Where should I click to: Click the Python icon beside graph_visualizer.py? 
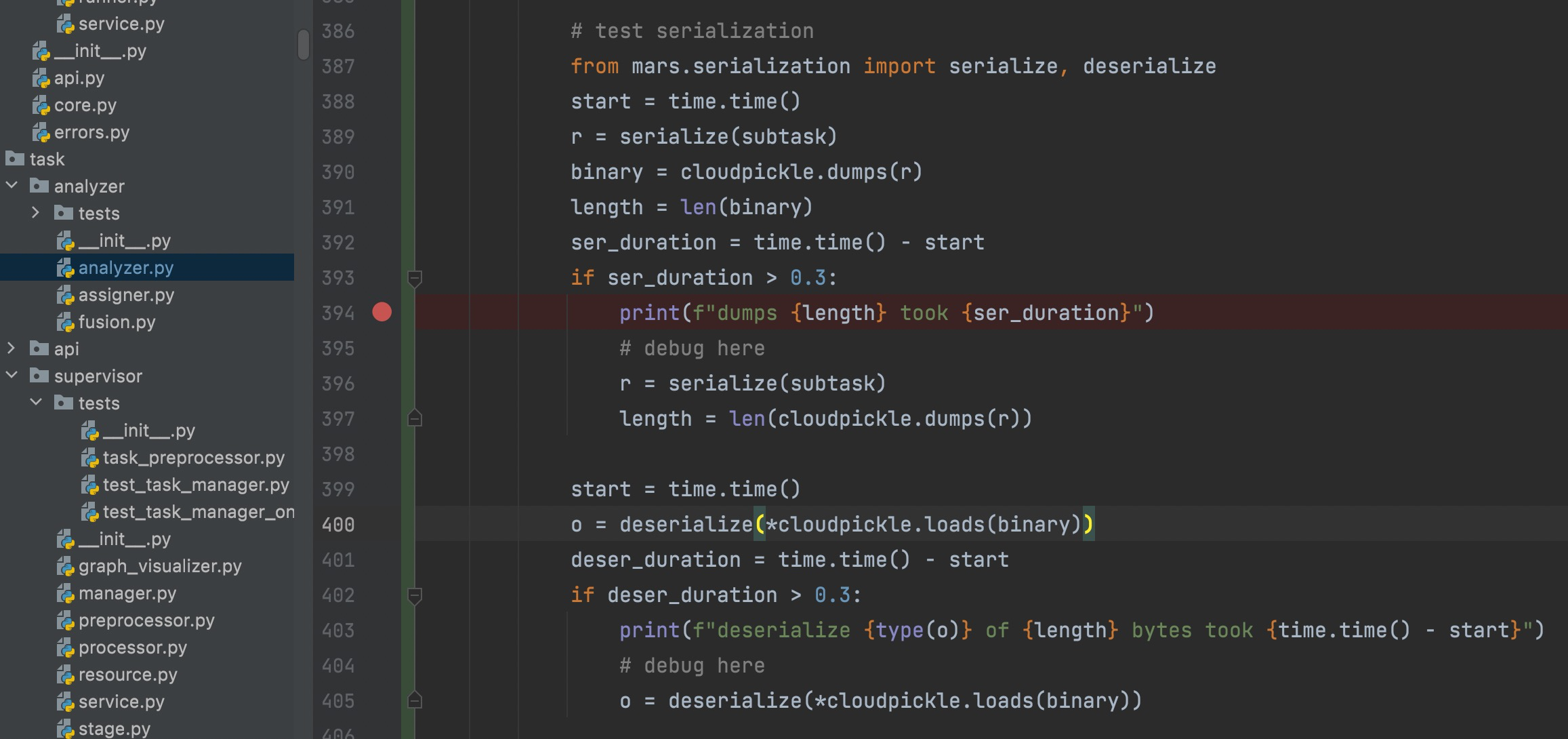66,567
